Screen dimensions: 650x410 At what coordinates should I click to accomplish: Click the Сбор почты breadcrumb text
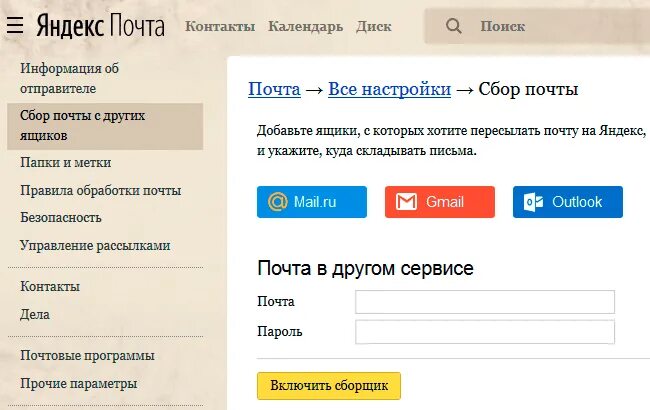pyautogui.click(x=528, y=89)
